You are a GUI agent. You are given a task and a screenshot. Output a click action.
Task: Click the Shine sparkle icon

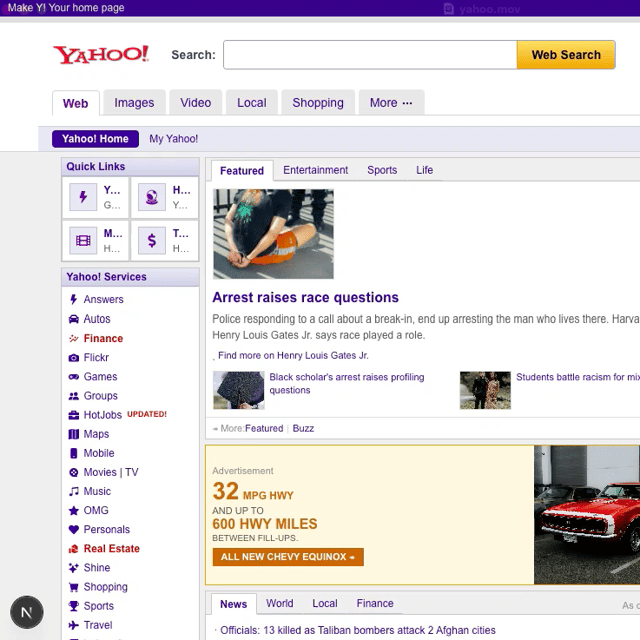click(x=73, y=568)
